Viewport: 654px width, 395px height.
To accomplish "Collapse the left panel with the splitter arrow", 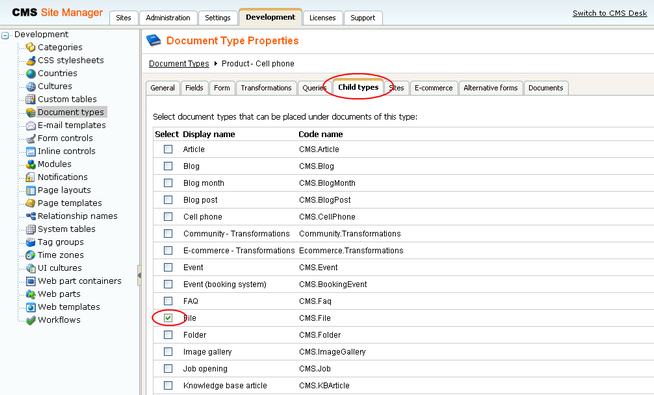I will 139,275.
